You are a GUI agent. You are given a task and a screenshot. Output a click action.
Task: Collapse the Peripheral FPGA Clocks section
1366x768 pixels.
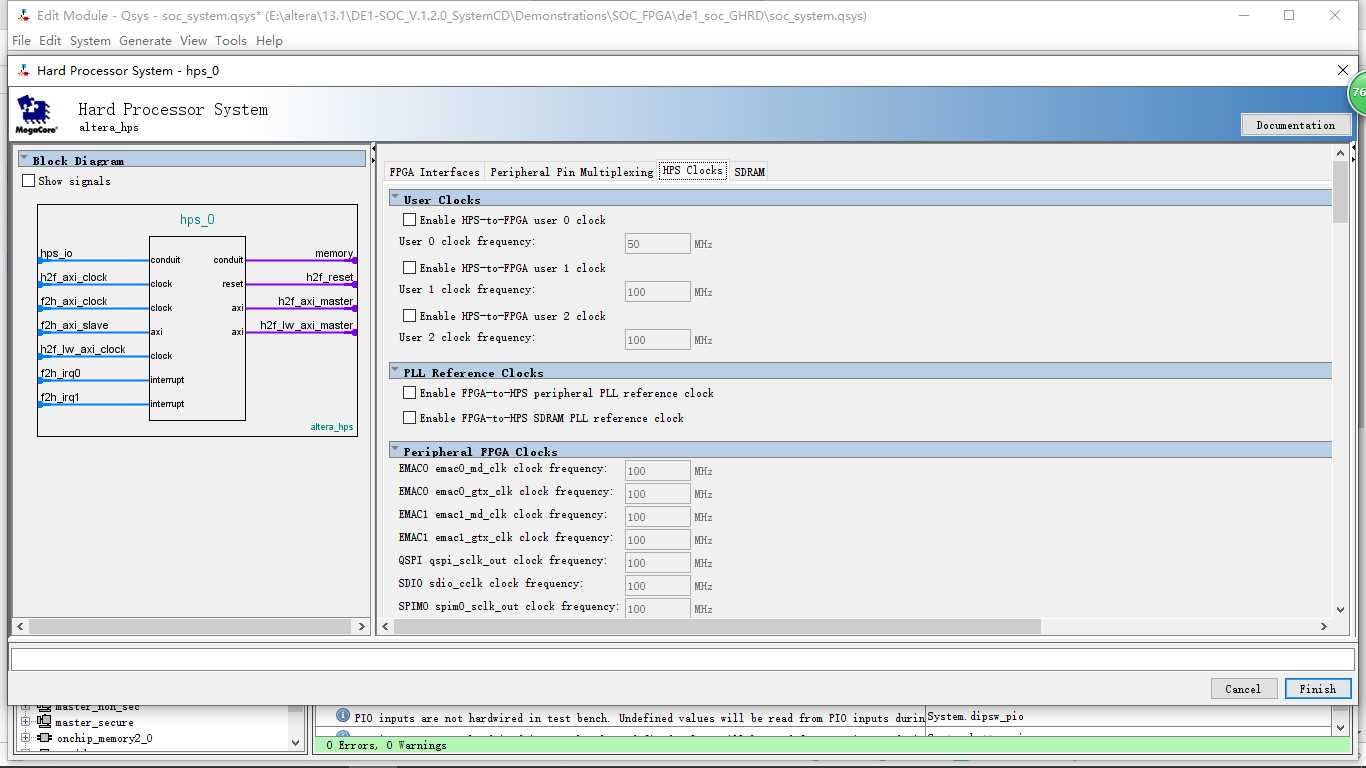396,450
